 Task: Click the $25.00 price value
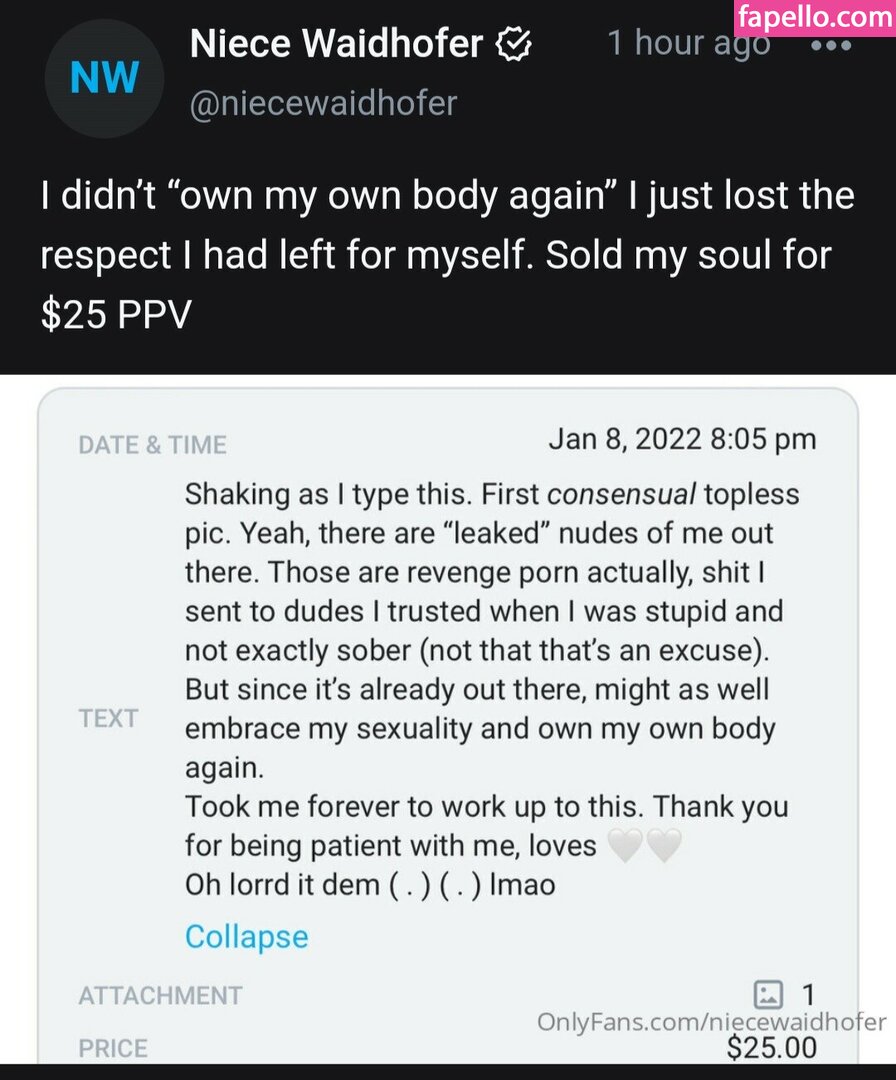click(x=771, y=1048)
